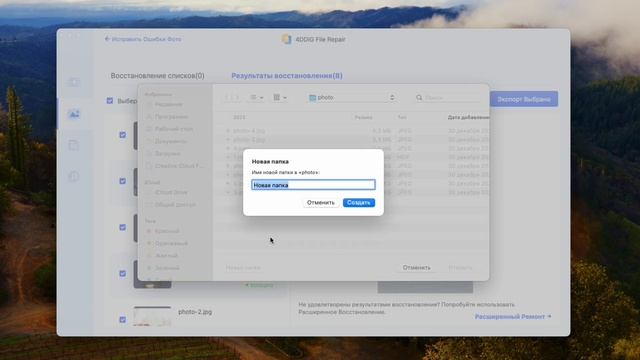
Task: Click the back arrow in file browser toolbar
Action: [228, 98]
